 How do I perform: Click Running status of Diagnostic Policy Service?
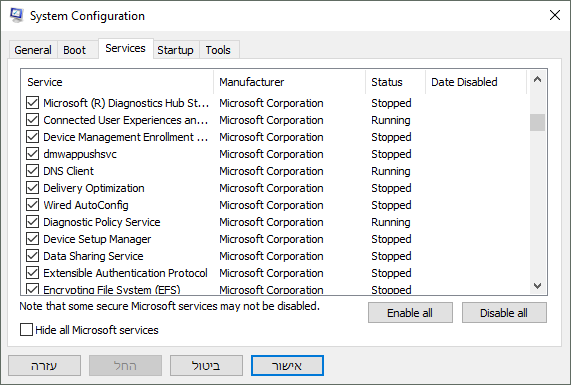[391, 222]
